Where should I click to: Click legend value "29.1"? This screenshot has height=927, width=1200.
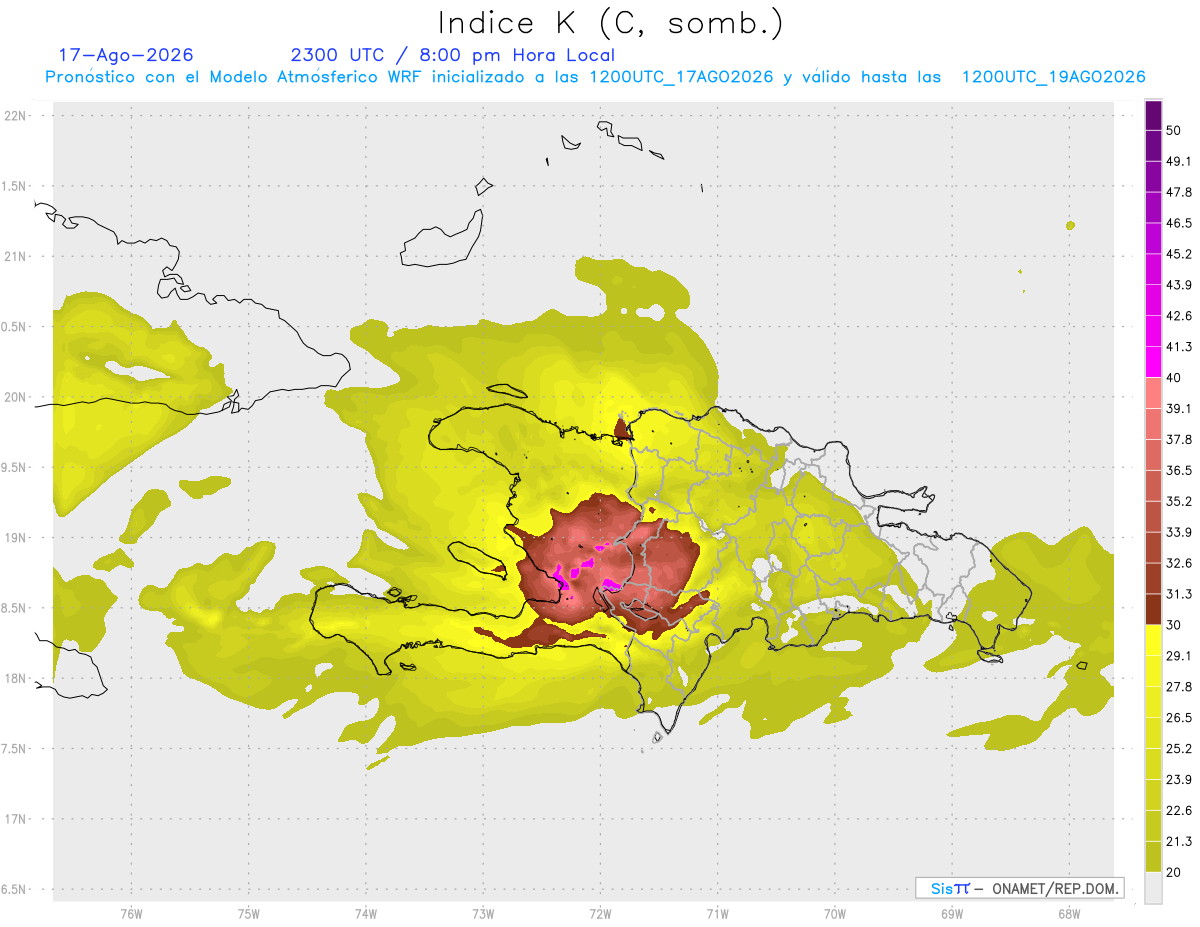click(1178, 655)
